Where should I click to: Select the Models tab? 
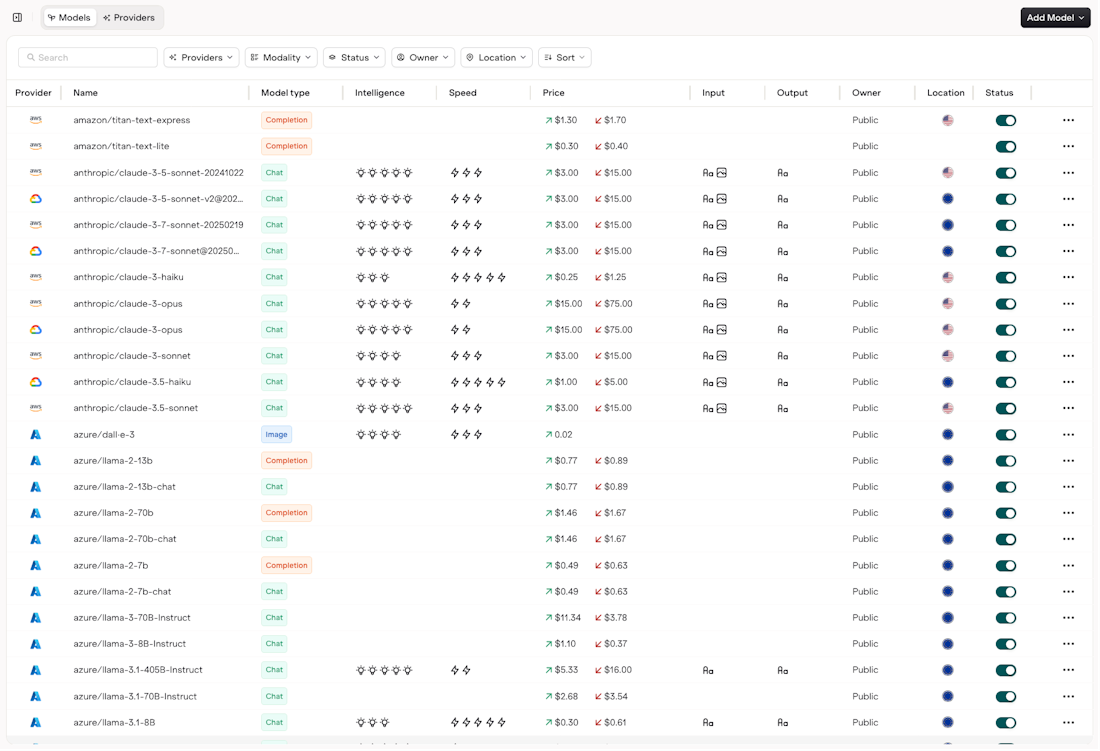(x=69, y=17)
